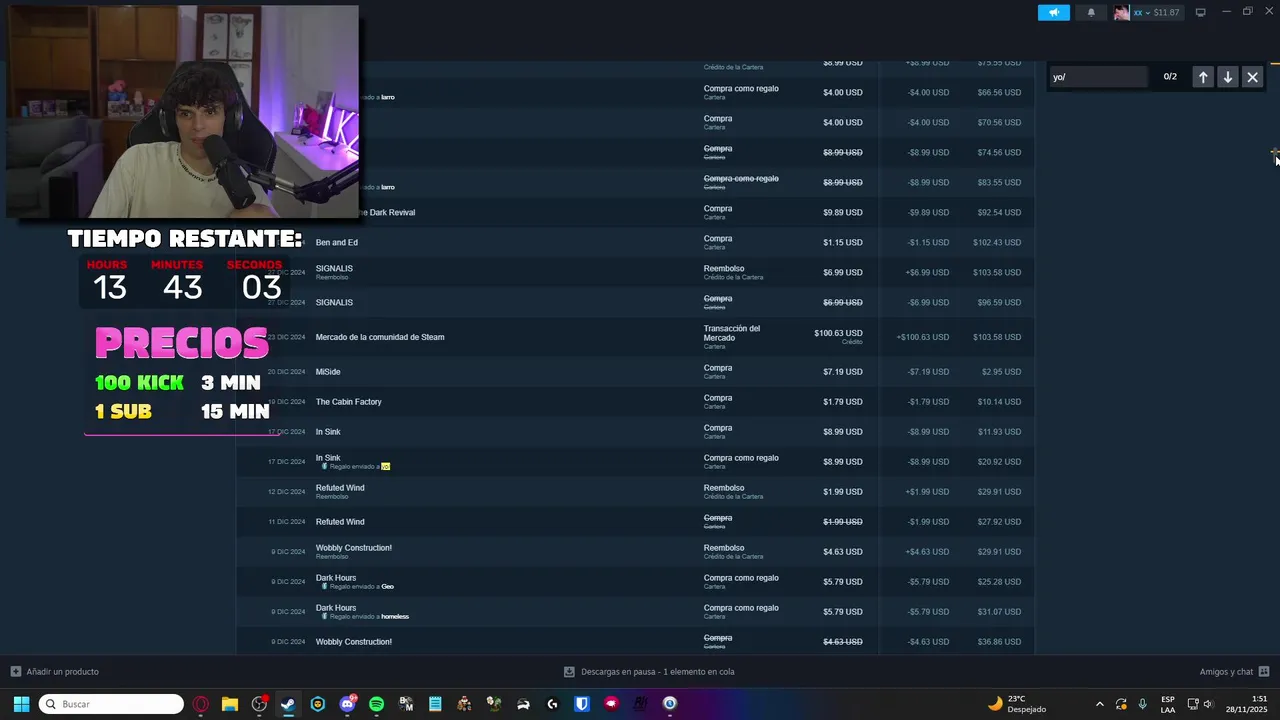The image size is (1280, 720).
Task: Click the '0/2' search match counter
Action: pos(1170,77)
